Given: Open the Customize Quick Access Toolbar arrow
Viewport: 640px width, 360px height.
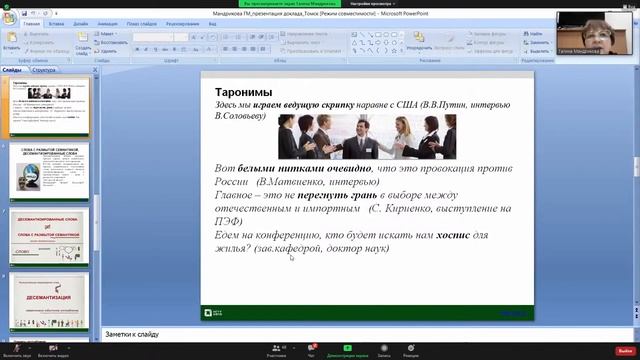Looking at the screenshot, I should (56, 13).
